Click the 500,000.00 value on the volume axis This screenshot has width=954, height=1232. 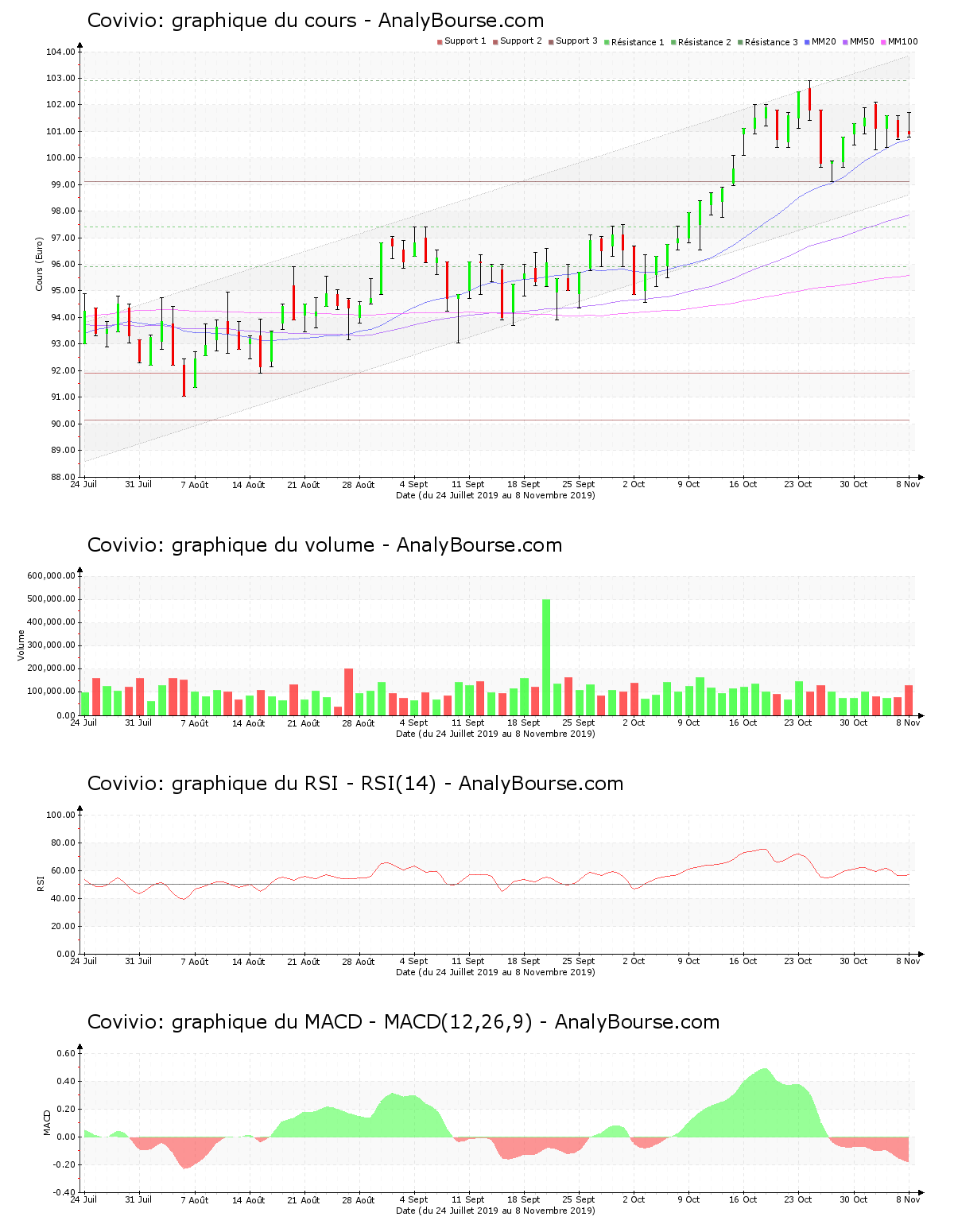(52, 599)
